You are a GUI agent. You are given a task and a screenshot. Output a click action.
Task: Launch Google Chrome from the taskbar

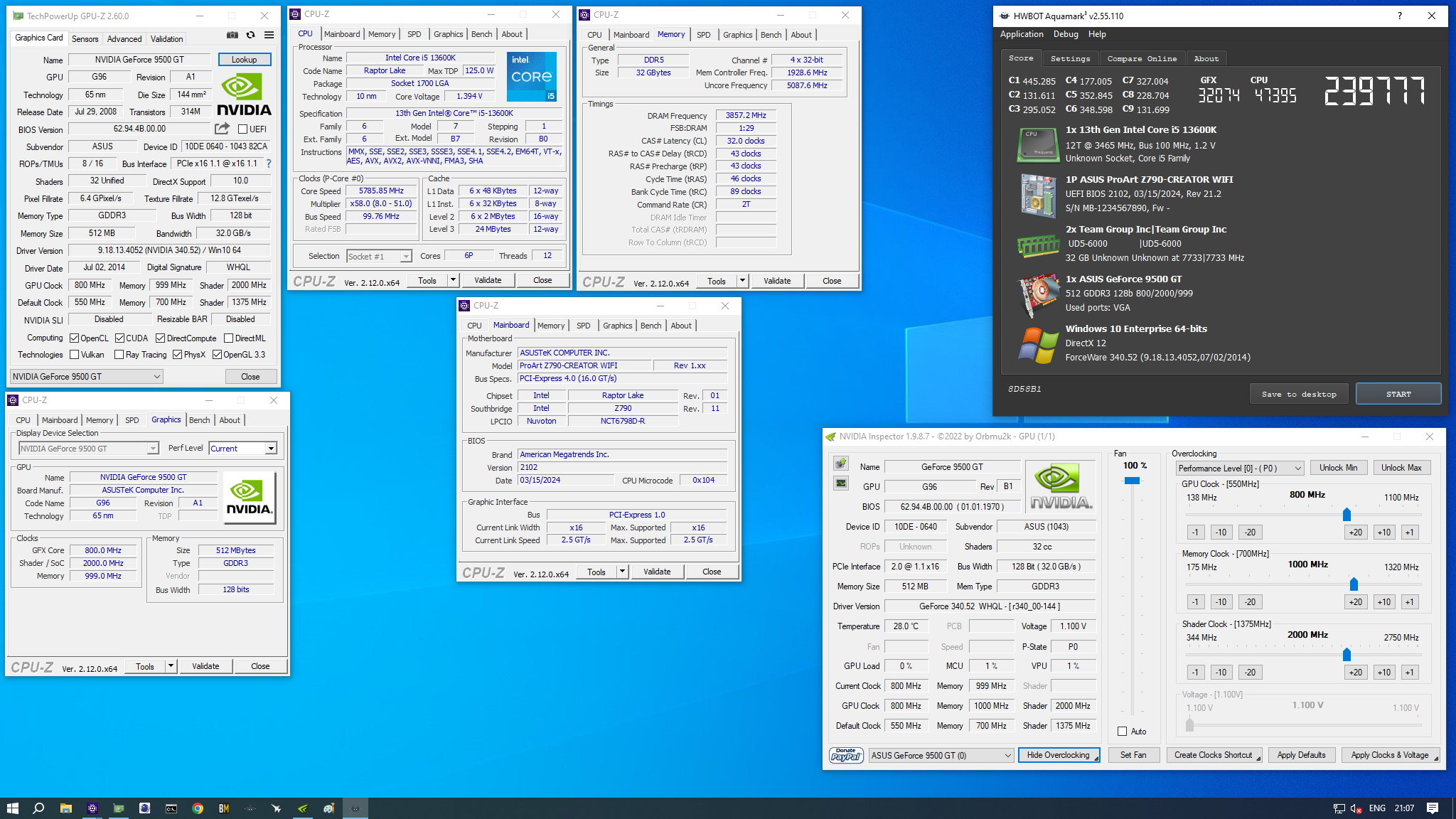point(198,808)
